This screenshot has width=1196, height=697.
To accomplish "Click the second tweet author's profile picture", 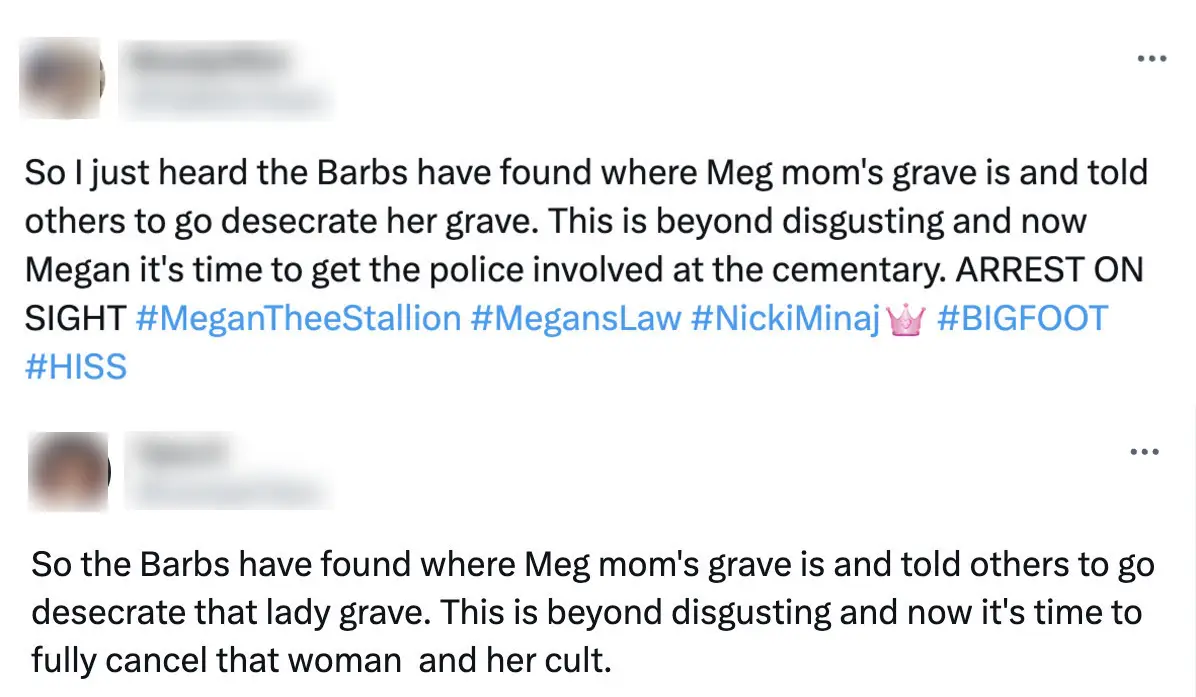I will coord(68,471).
